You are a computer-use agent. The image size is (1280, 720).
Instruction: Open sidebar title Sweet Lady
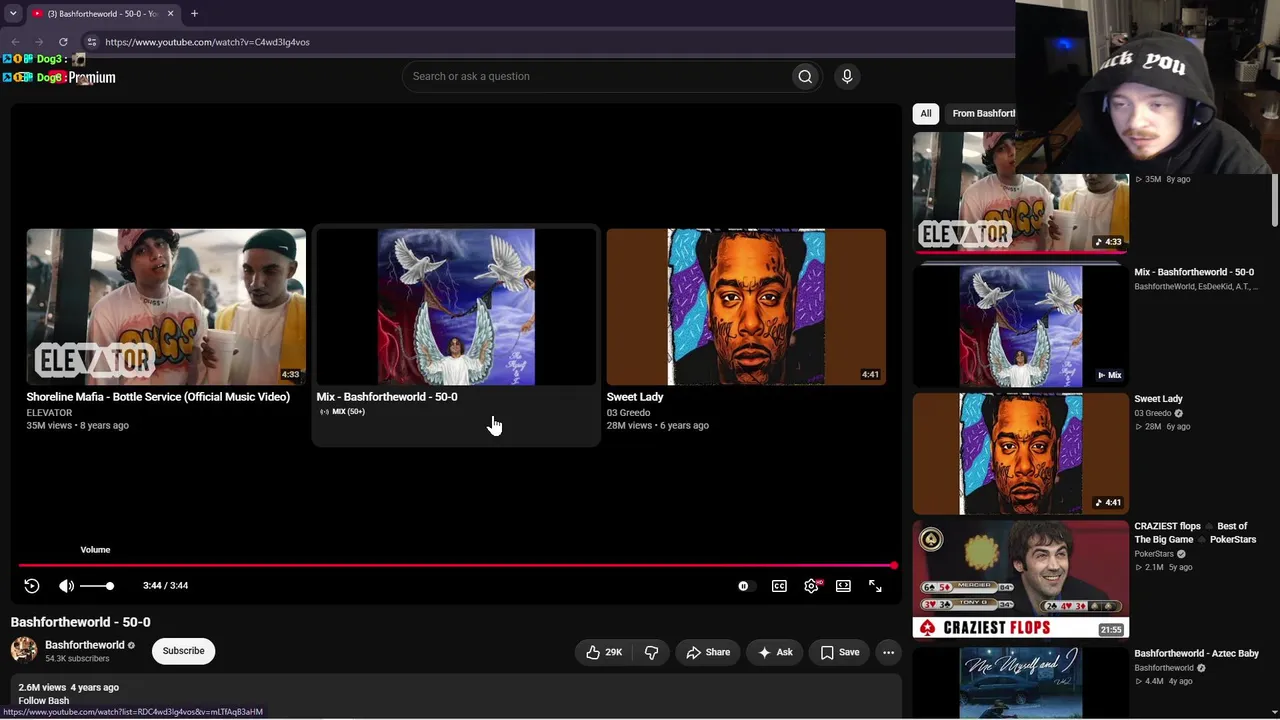1158,399
